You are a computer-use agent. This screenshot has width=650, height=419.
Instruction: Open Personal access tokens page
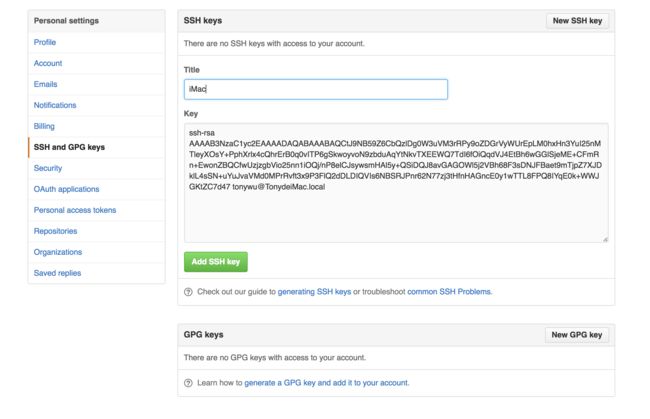pos(75,210)
